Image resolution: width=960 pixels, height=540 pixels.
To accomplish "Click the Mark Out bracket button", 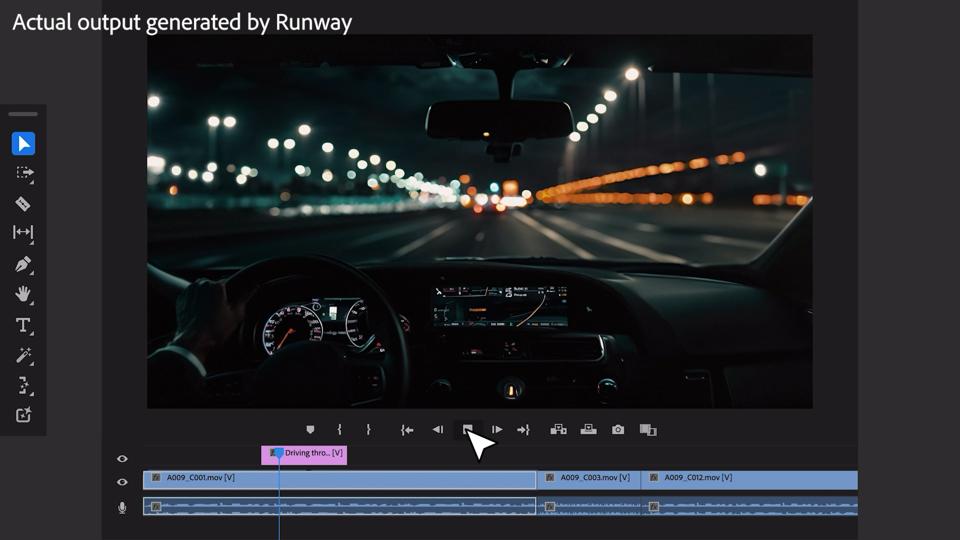I will coord(368,430).
